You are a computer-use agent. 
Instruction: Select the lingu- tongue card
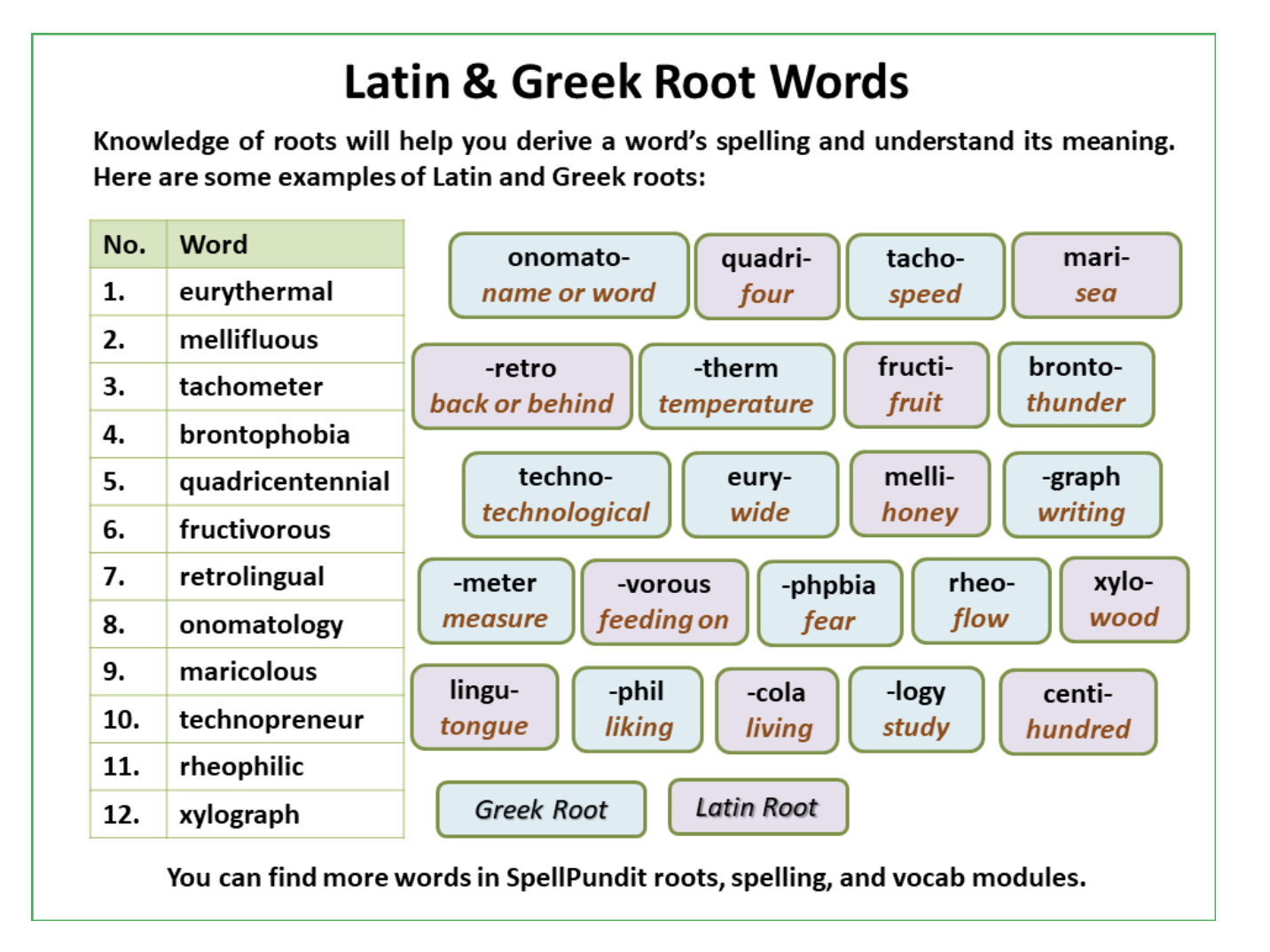pos(484,707)
